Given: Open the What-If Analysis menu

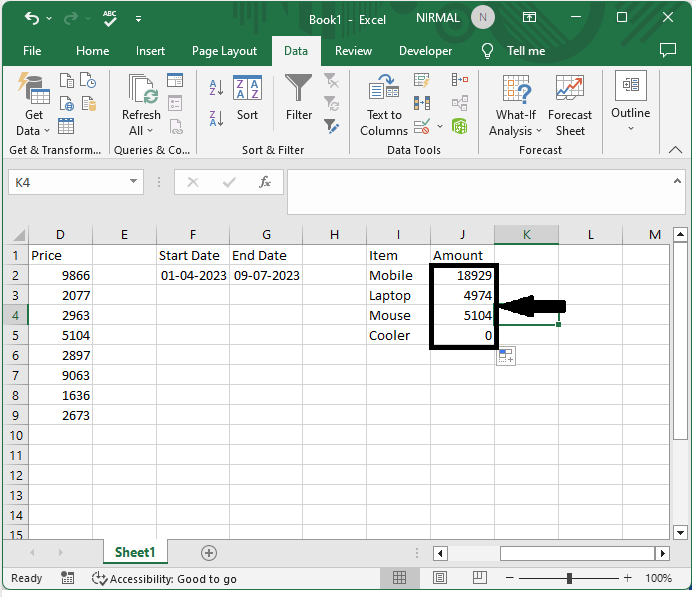Looking at the screenshot, I should coord(516,106).
